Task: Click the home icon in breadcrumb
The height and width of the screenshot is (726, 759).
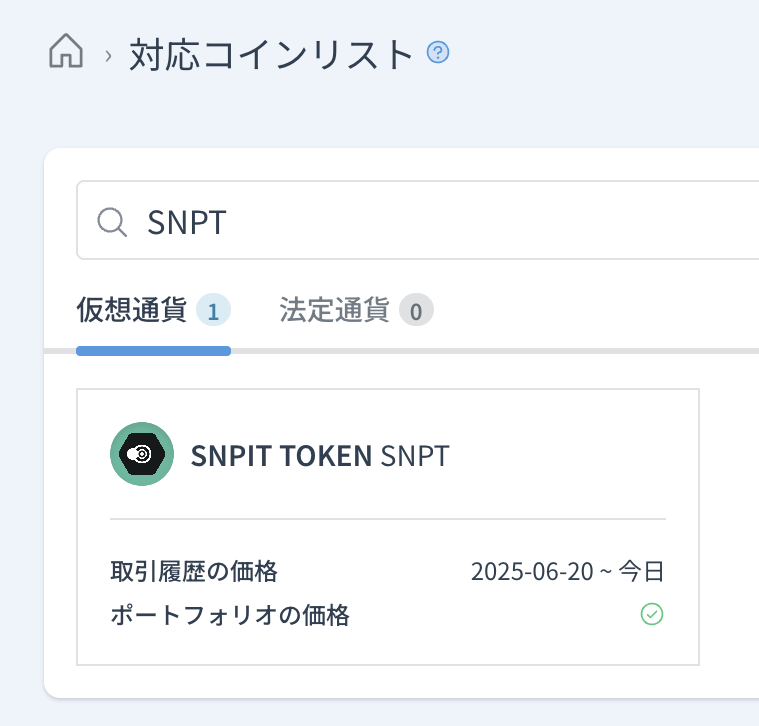Action: click(x=66, y=52)
